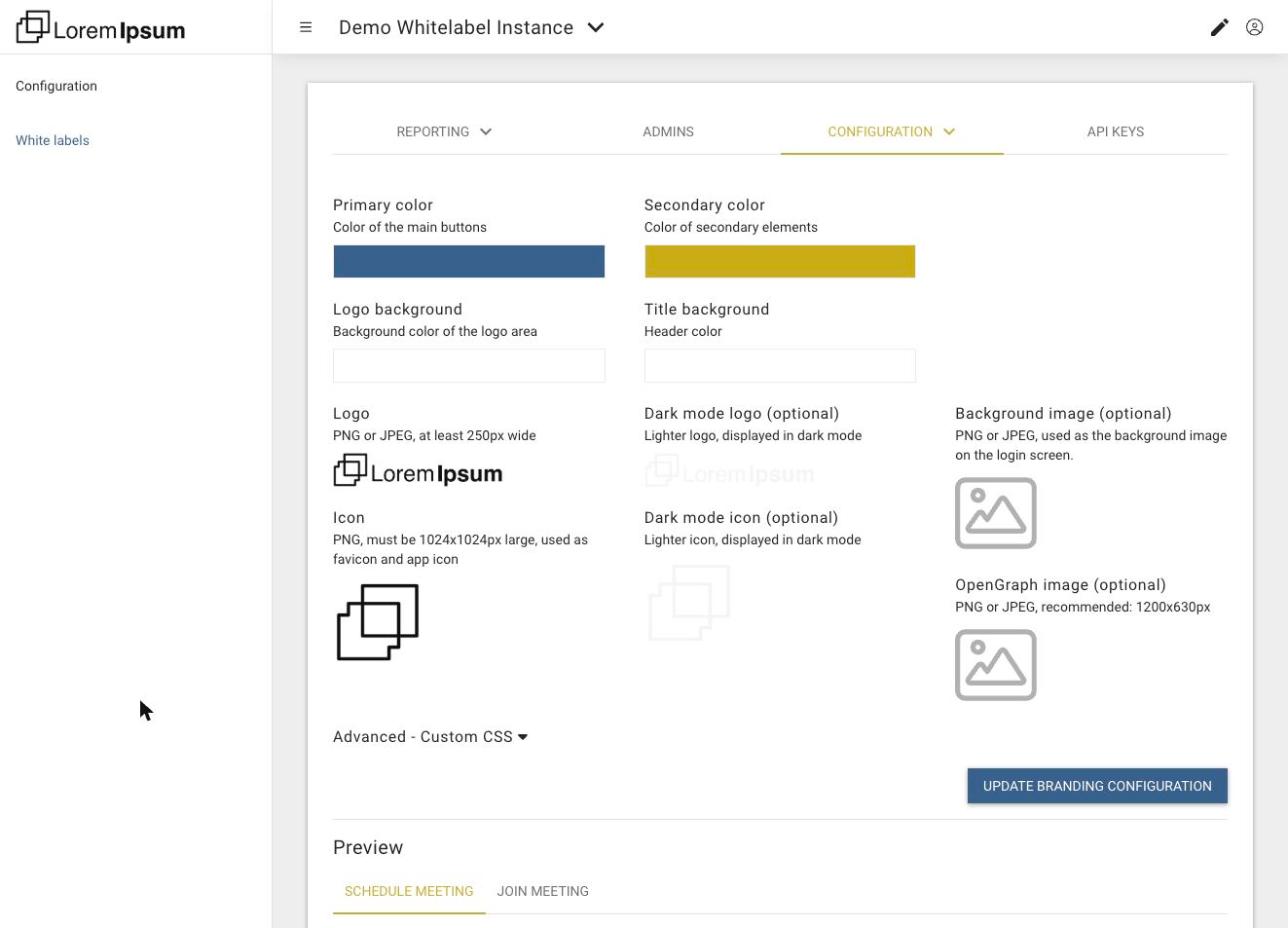Open the user account icon
This screenshot has height=928, width=1288.
(1254, 28)
